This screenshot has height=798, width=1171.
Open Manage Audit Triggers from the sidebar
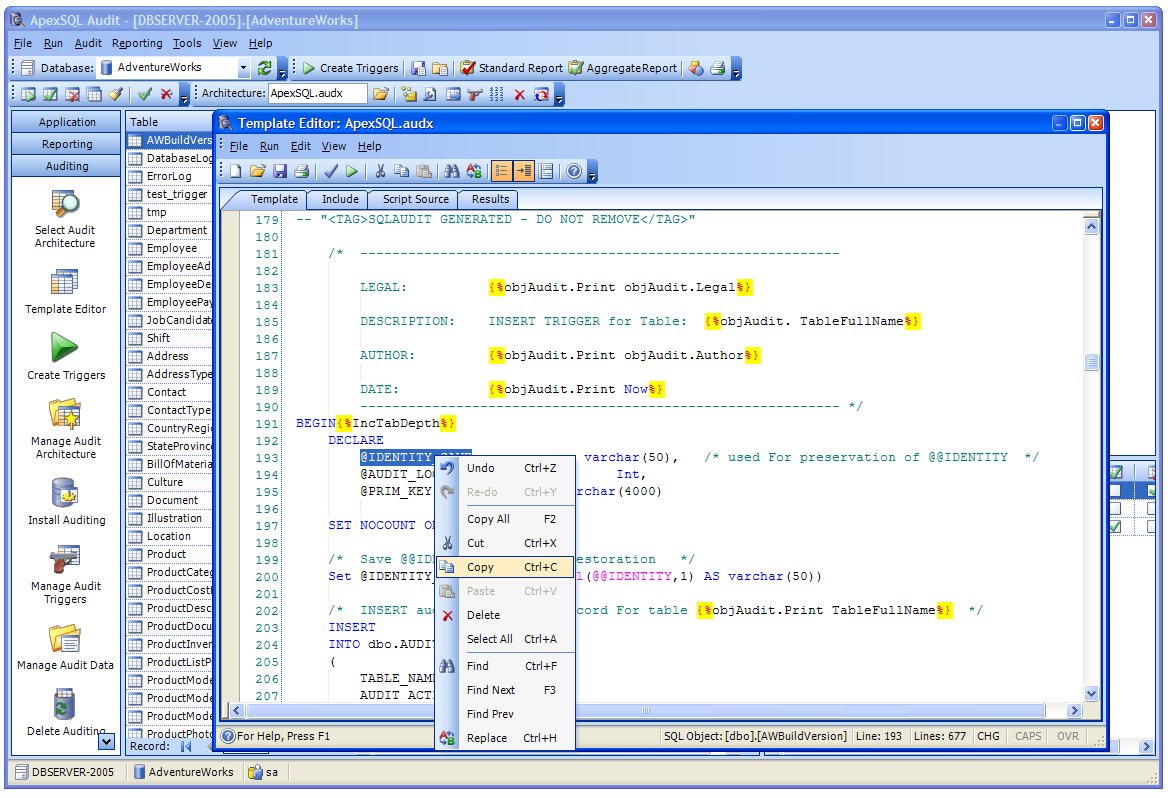pos(66,576)
